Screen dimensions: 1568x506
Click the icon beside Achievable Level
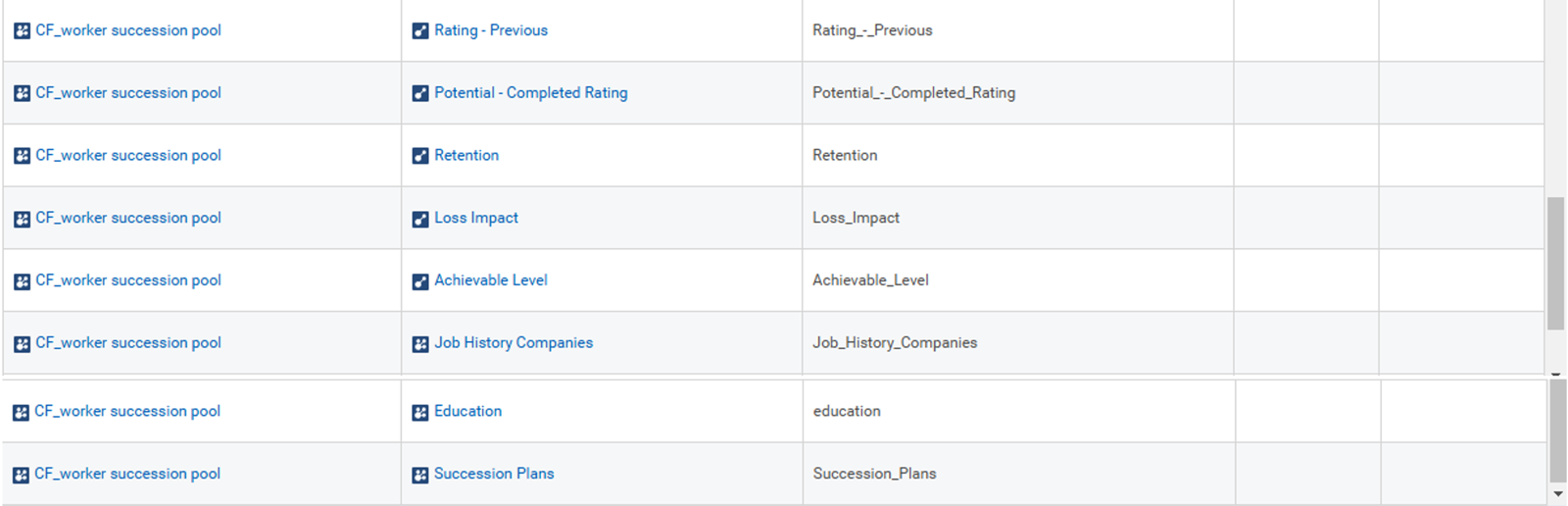point(420,281)
